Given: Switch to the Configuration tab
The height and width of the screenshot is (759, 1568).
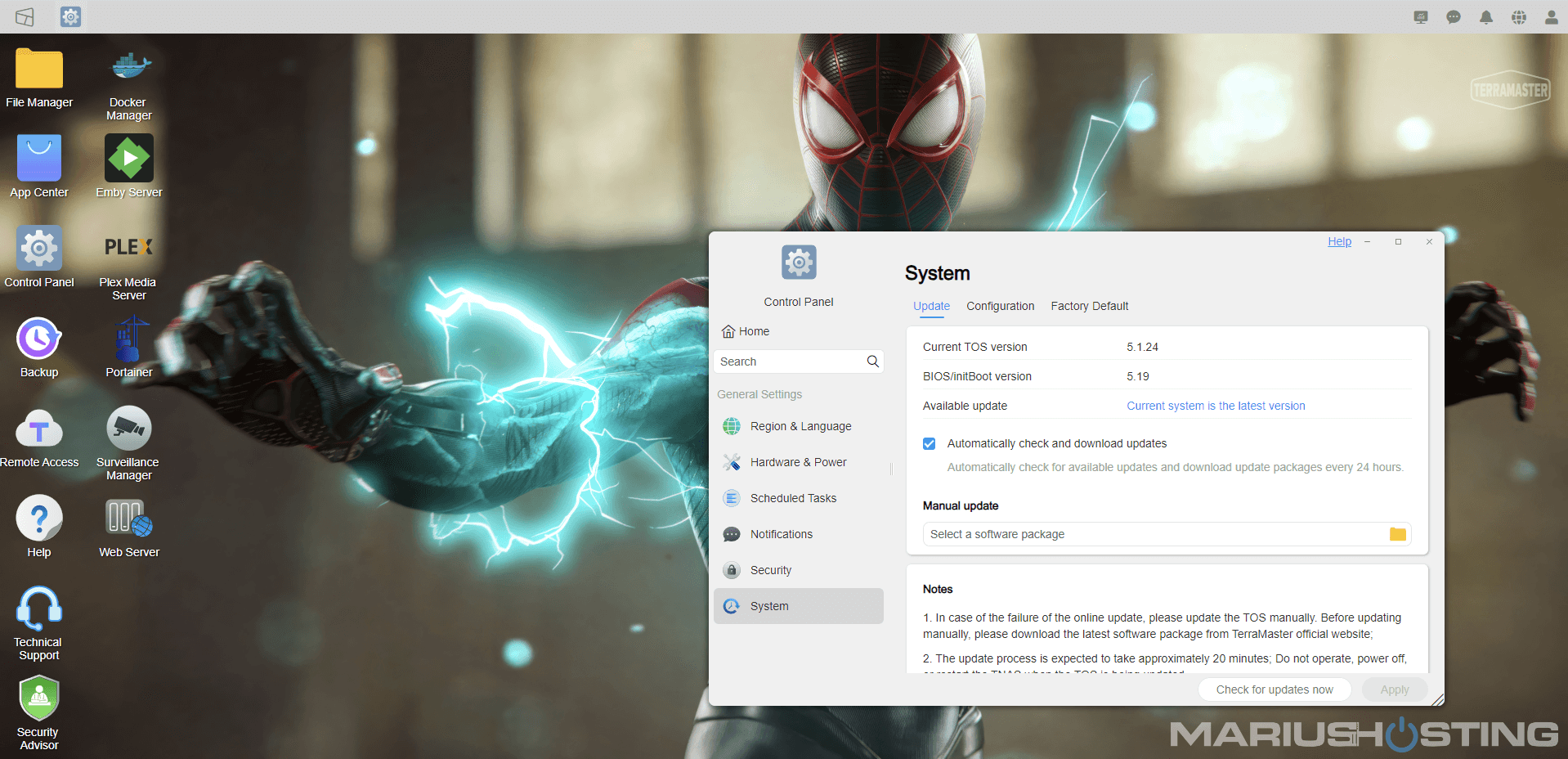Looking at the screenshot, I should (1001, 306).
